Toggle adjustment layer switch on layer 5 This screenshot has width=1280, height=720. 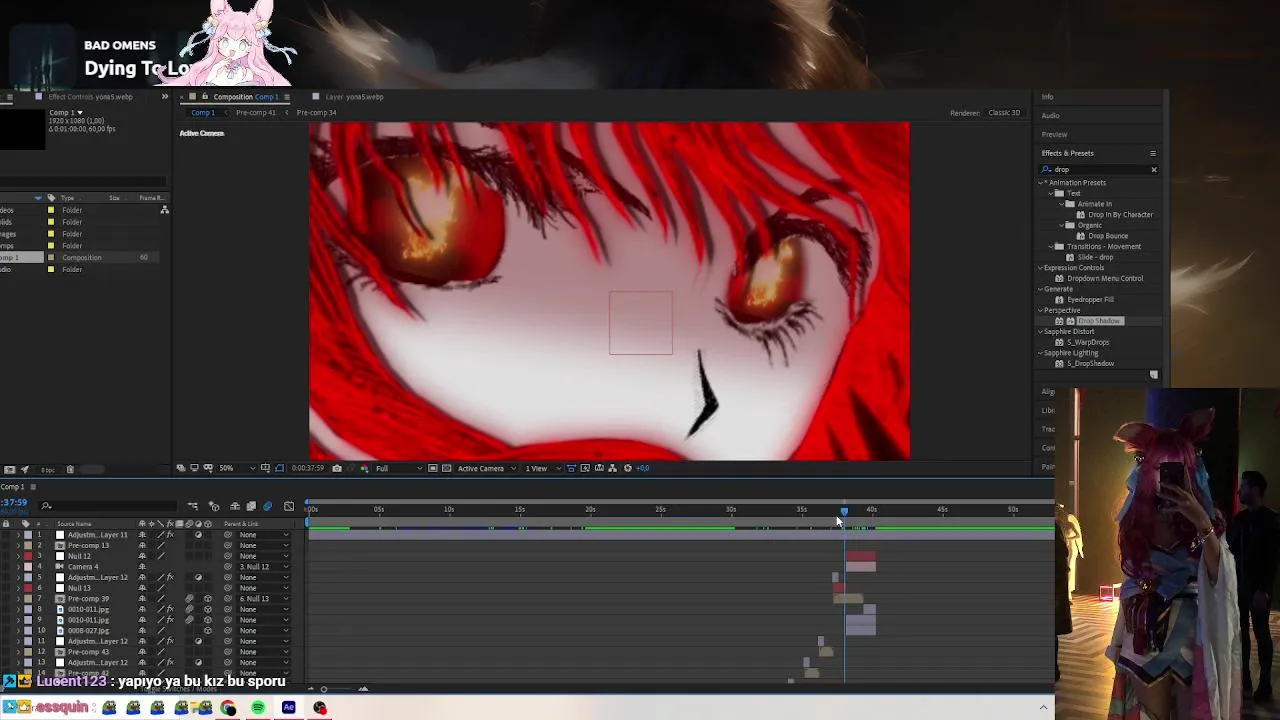[198, 578]
